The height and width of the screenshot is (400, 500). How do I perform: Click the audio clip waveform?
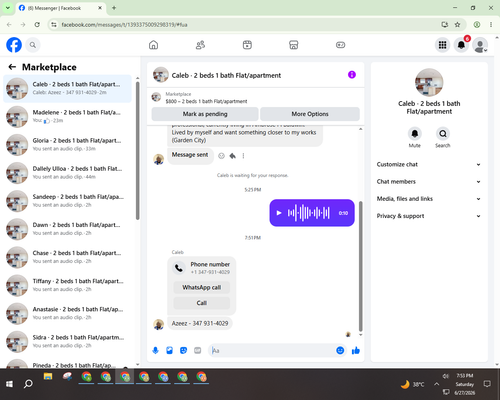[309, 213]
